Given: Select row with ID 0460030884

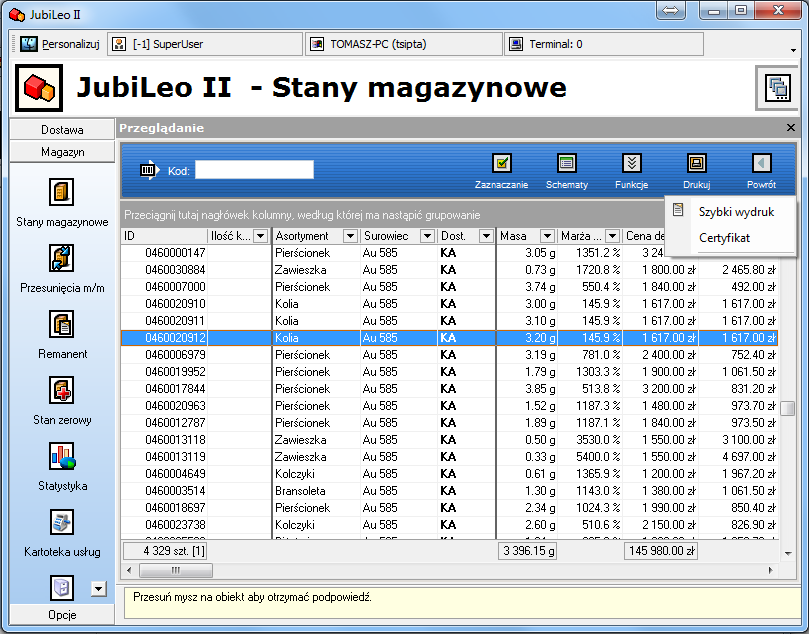Looking at the screenshot, I should tap(449, 270).
